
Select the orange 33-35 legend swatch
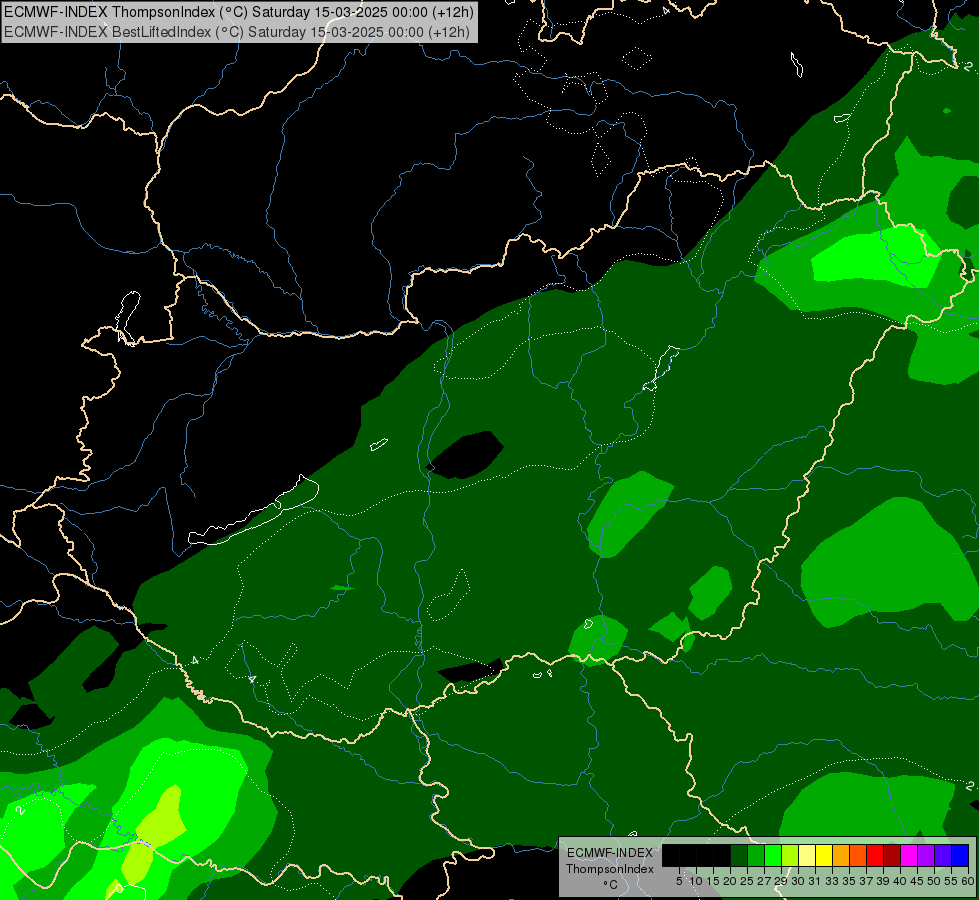[x=841, y=855]
